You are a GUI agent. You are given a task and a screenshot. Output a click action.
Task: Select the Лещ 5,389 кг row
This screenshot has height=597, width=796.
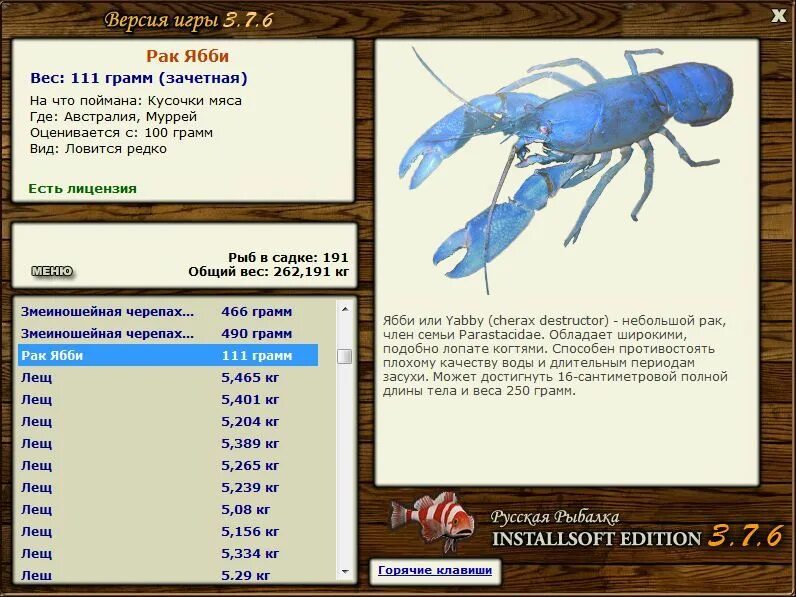(x=168, y=444)
